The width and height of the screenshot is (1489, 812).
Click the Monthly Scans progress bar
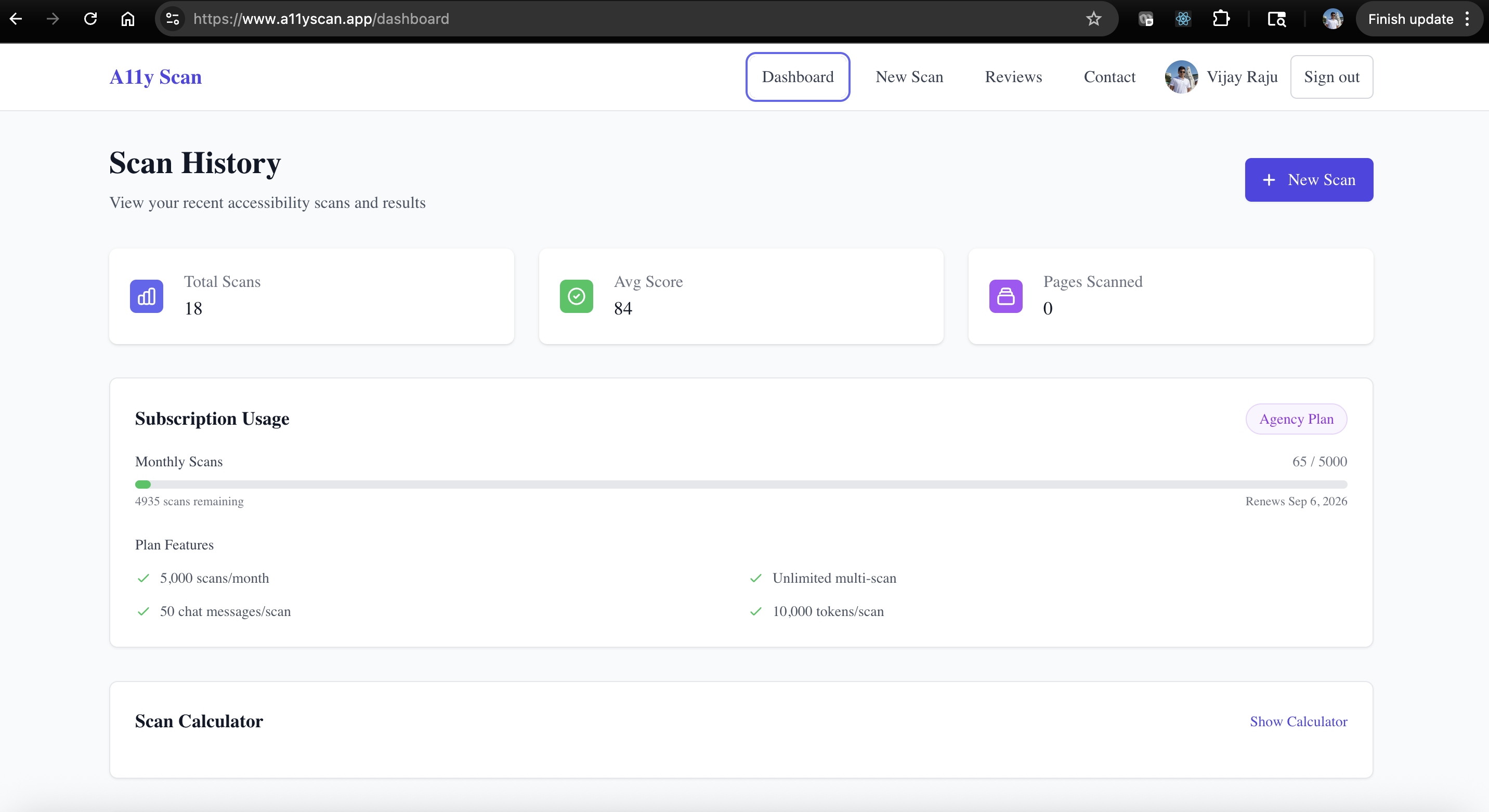pos(740,484)
